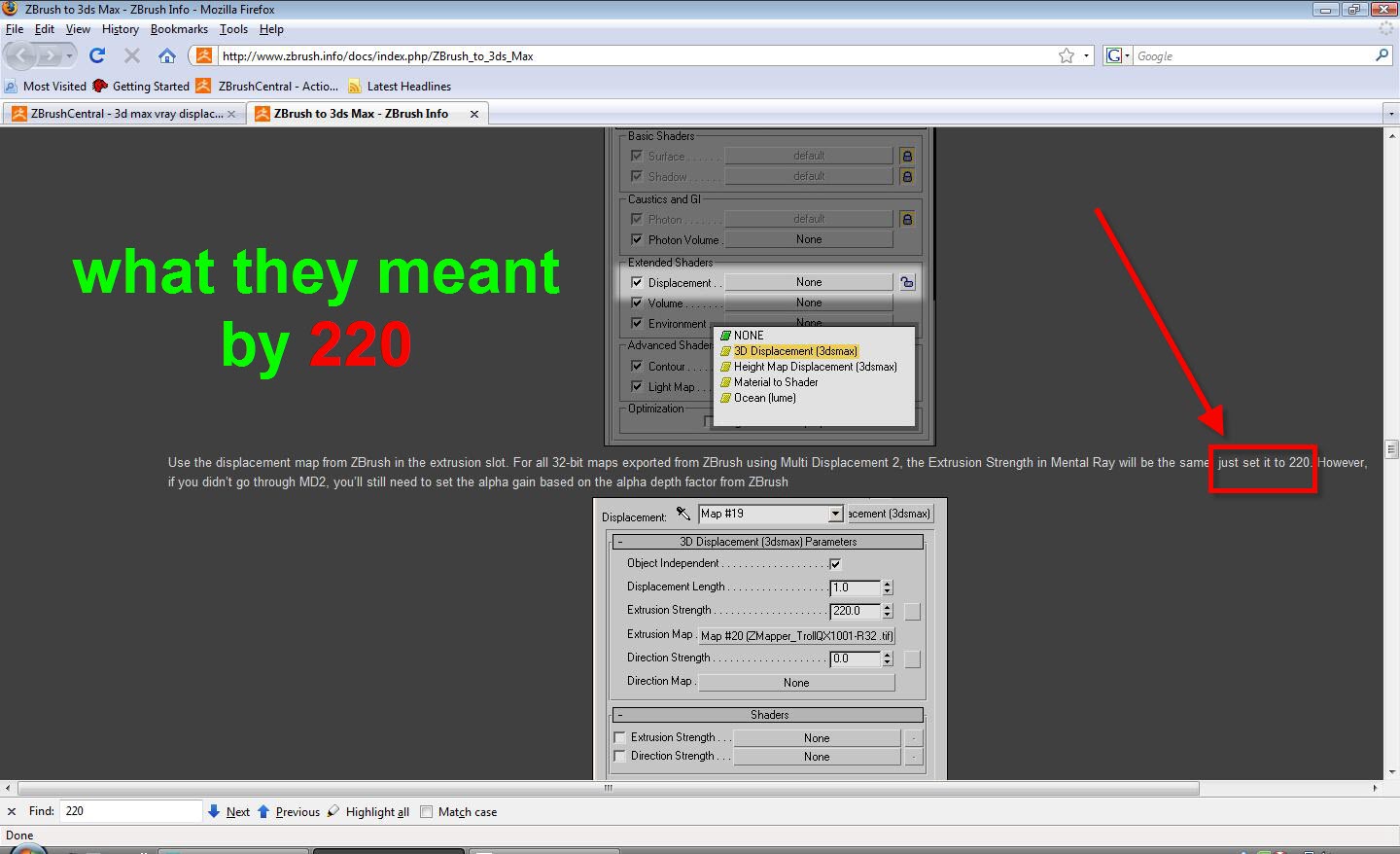Open the Edit menu
This screenshot has height=854, width=1400.
[45, 29]
